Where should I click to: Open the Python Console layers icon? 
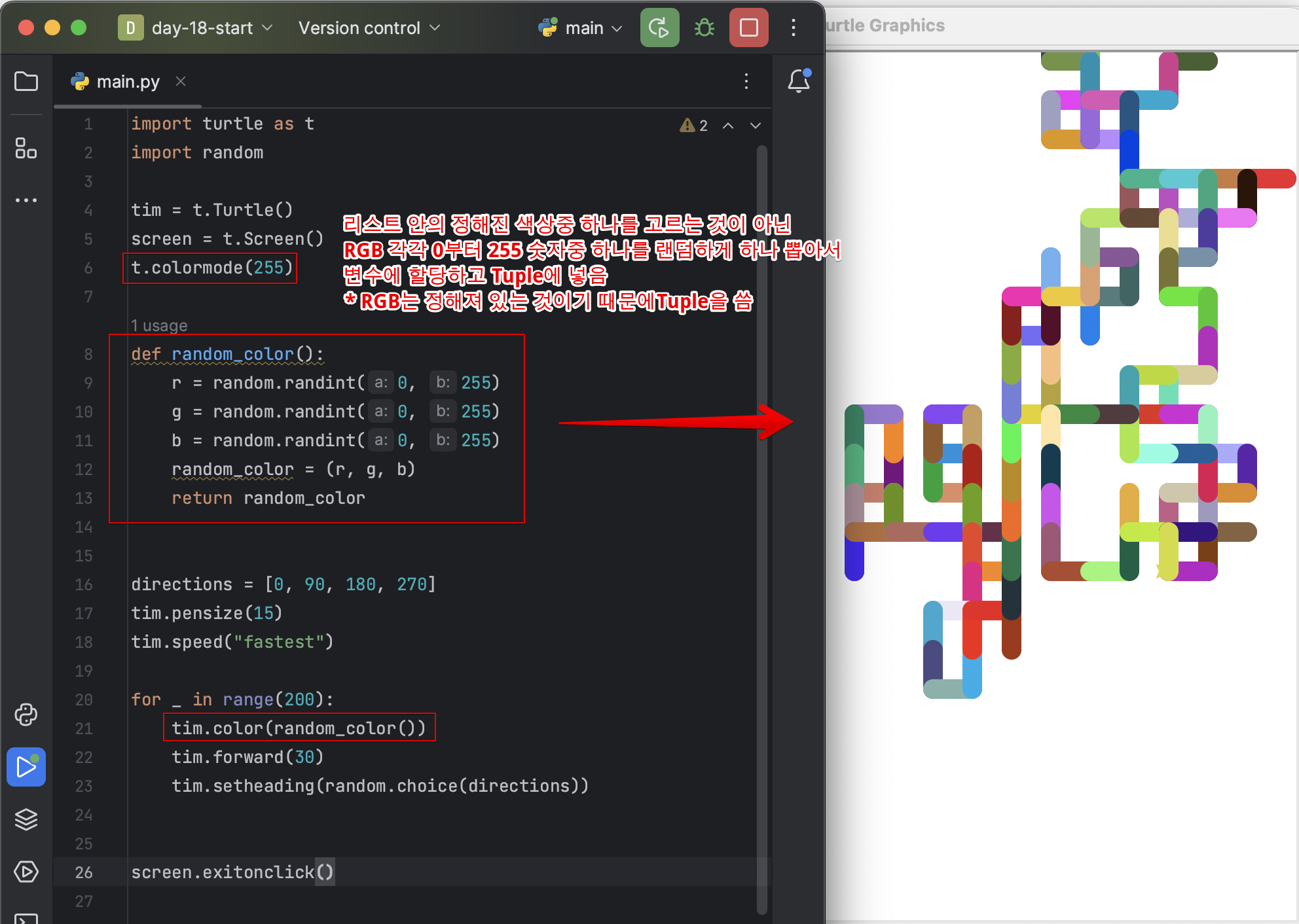click(26, 819)
